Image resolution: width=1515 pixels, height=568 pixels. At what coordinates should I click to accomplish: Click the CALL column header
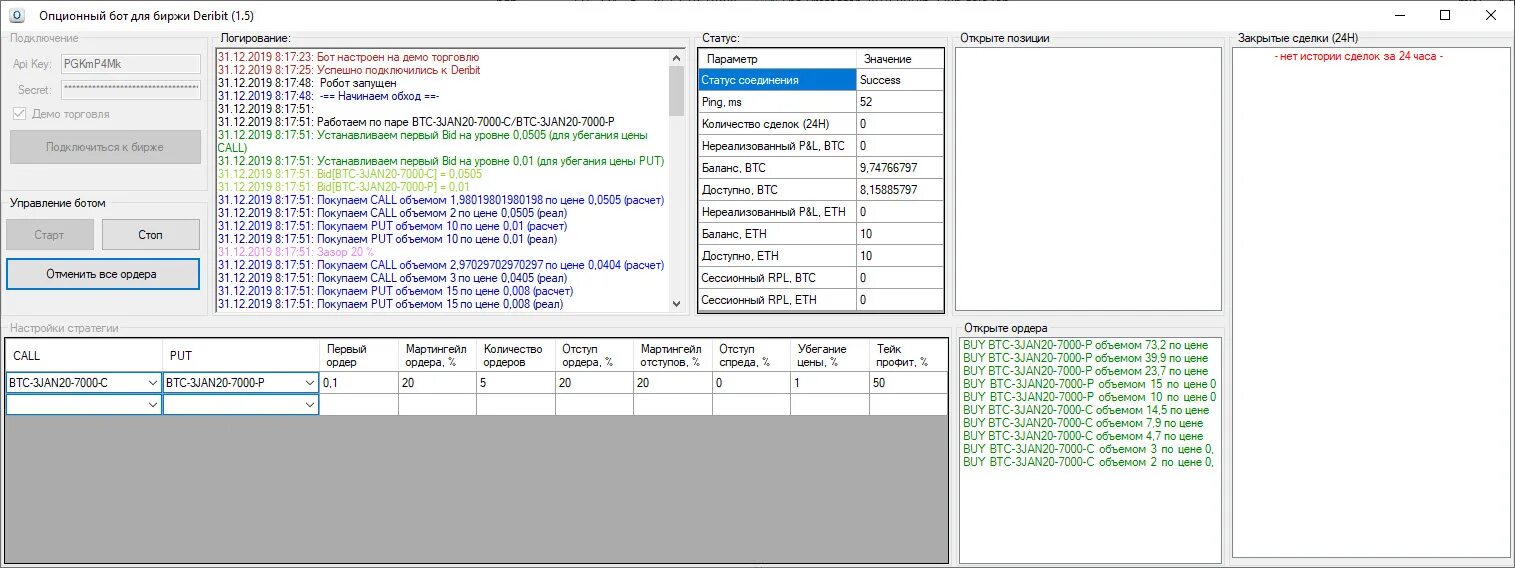pyautogui.click(x=84, y=355)
